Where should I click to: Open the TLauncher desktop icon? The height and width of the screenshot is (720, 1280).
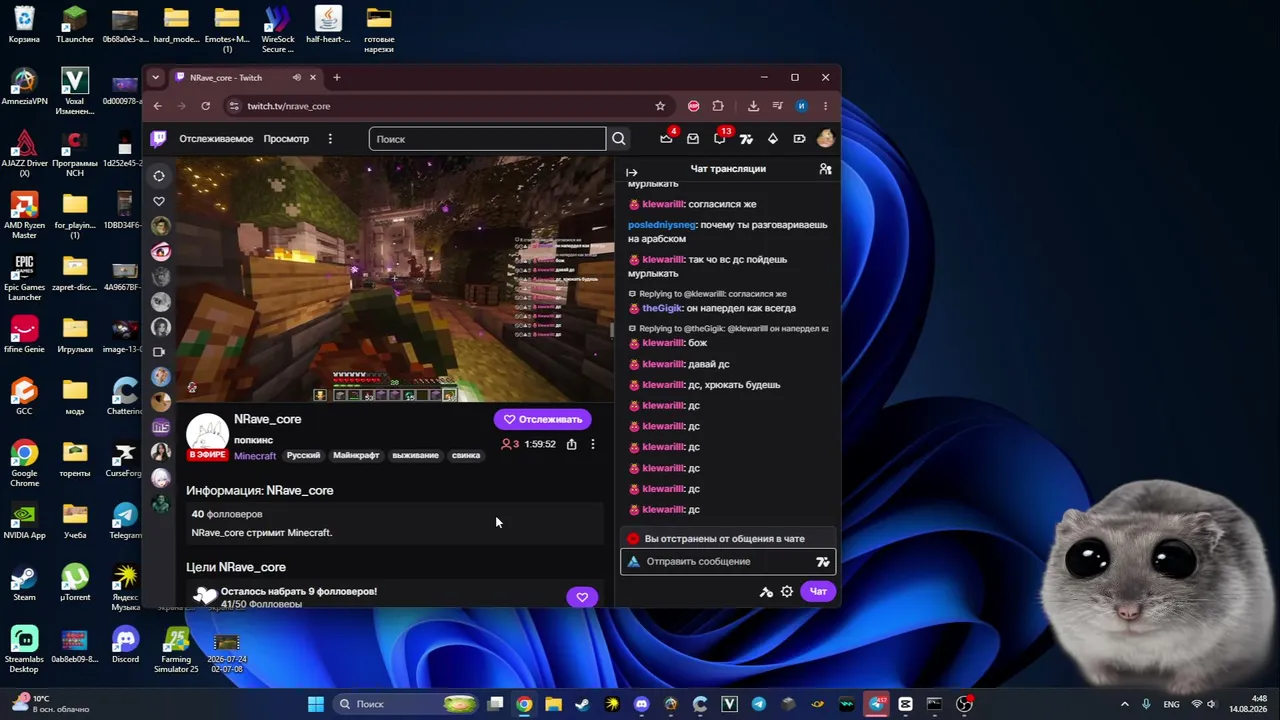(x=75, y=25)
